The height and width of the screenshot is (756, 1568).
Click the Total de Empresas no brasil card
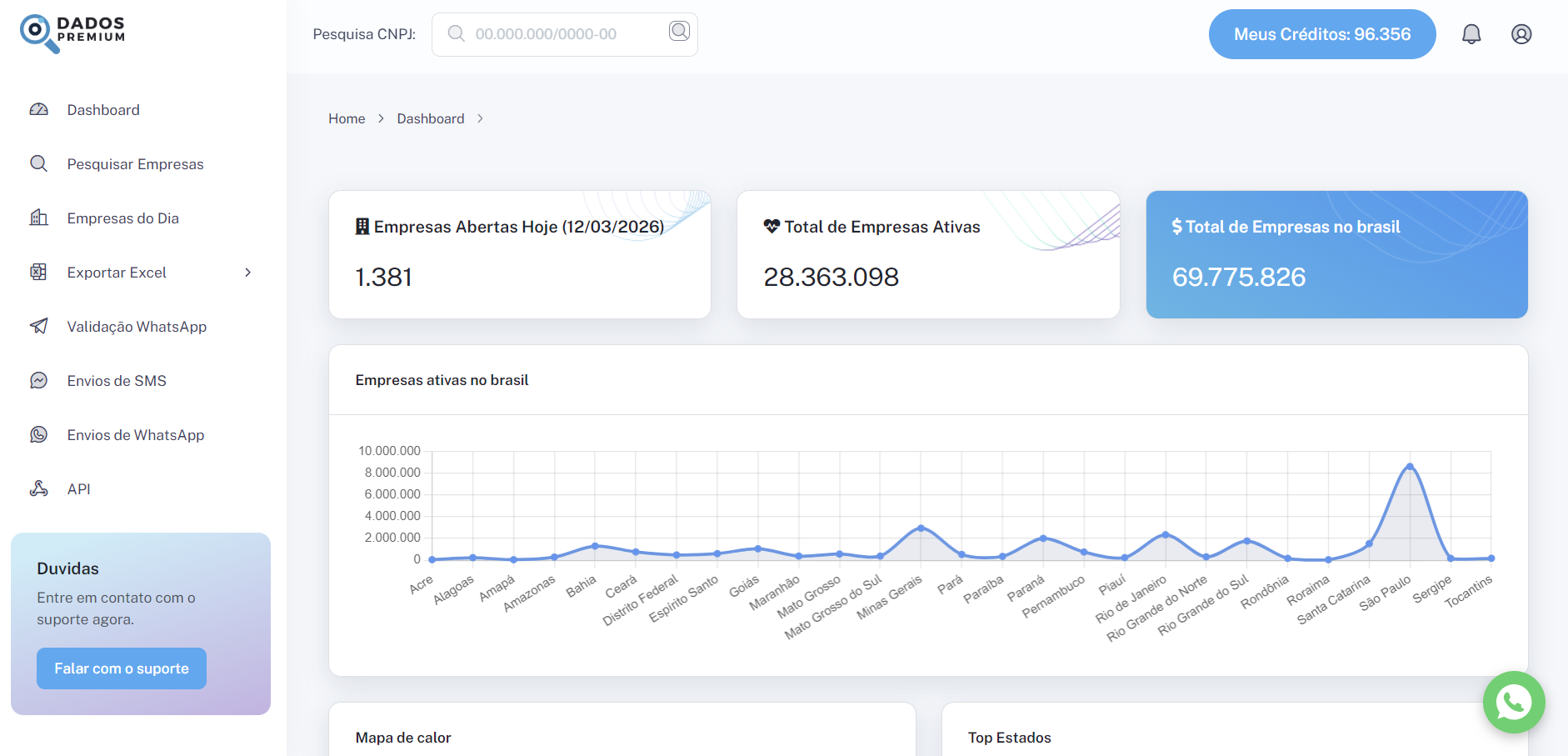[1336, 254]
